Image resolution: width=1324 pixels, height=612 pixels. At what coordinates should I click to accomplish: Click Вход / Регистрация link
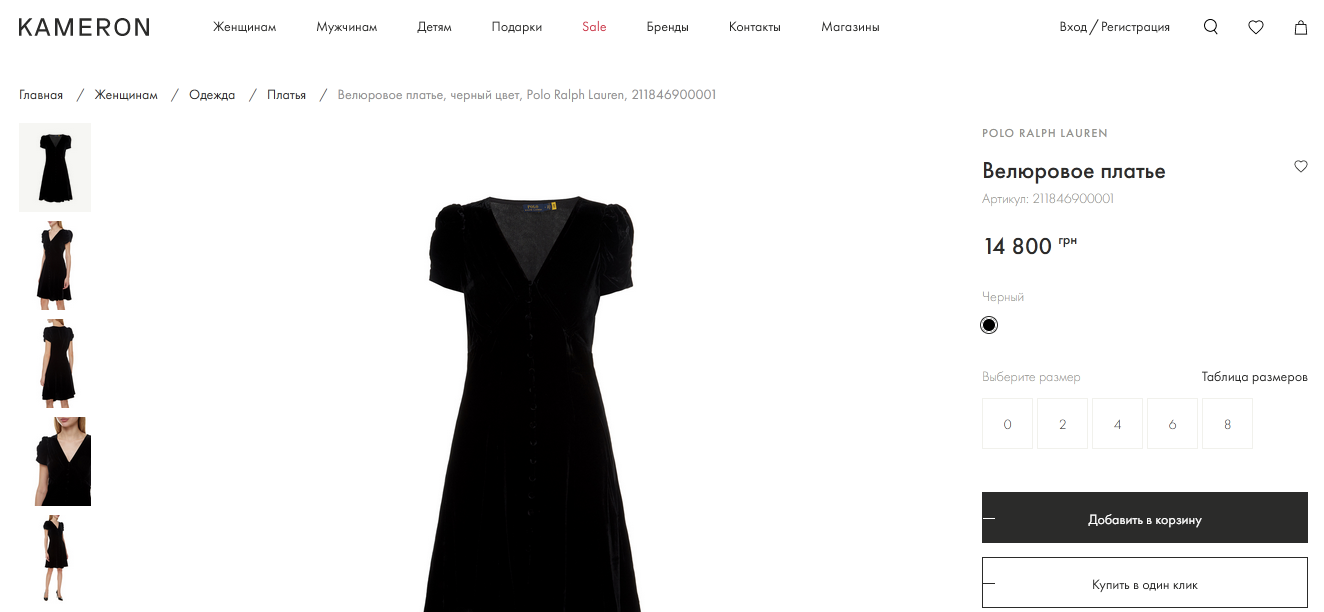(1114, 27)
